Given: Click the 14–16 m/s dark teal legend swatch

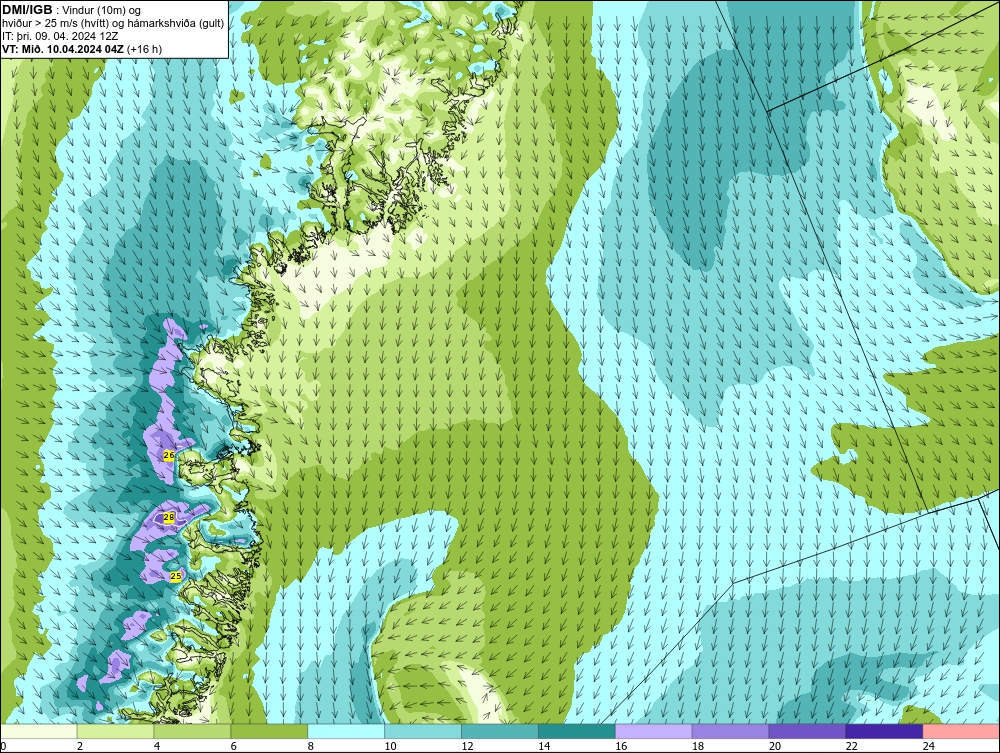Looking at the screenshot, I should pos(577,731).
